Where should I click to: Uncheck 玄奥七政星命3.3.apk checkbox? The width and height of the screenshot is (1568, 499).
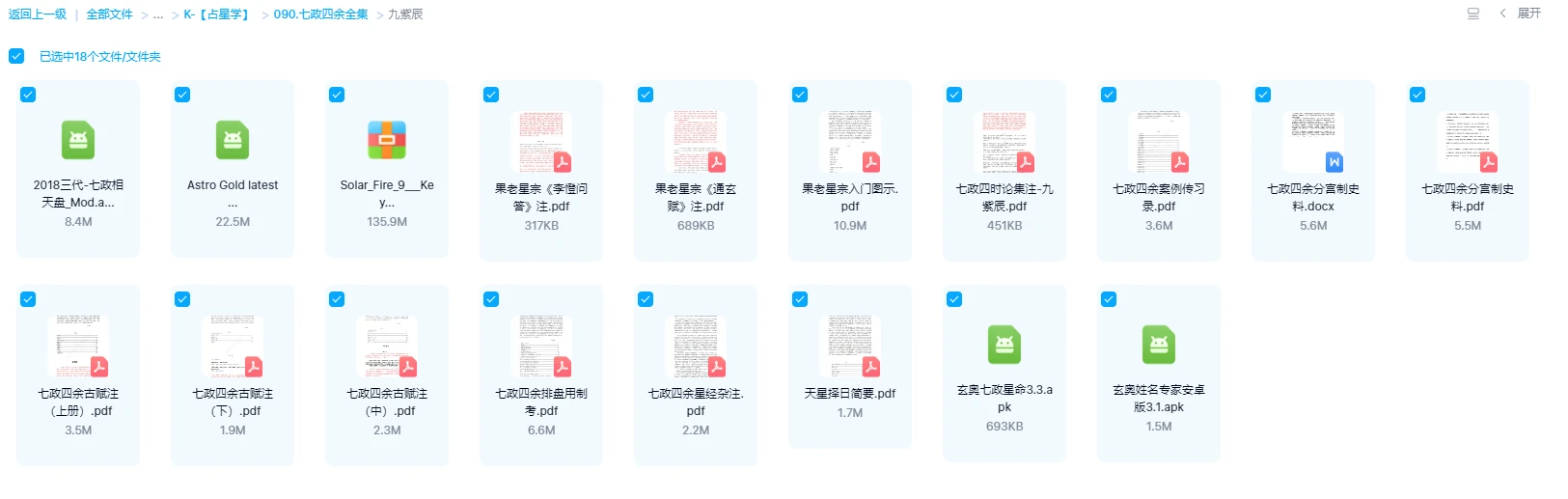click(x=954, y=299)
